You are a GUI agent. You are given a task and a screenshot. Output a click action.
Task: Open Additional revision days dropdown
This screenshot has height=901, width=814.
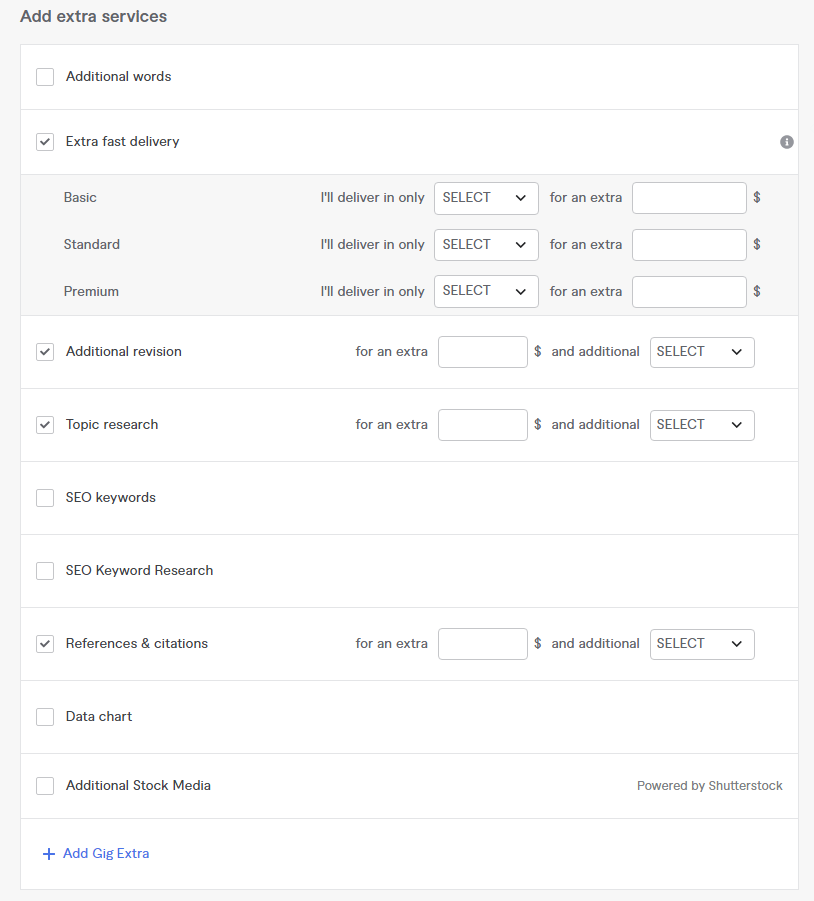(x=702, y=352)
